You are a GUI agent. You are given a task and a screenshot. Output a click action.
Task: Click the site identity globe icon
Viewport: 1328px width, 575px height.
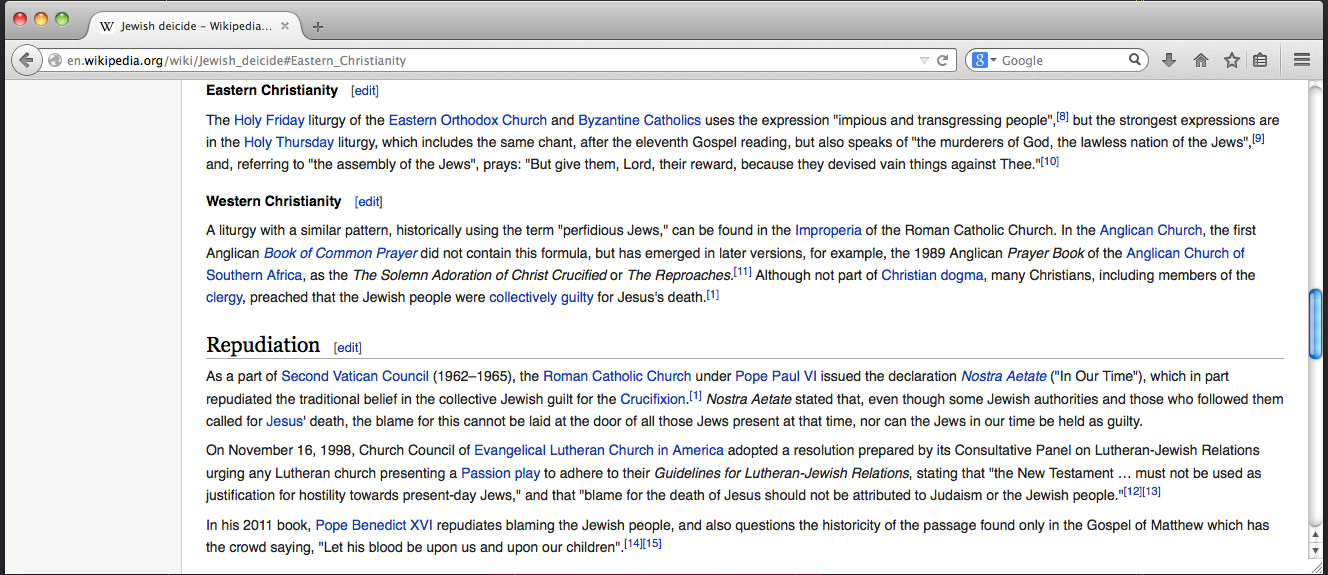pos(56,61)
